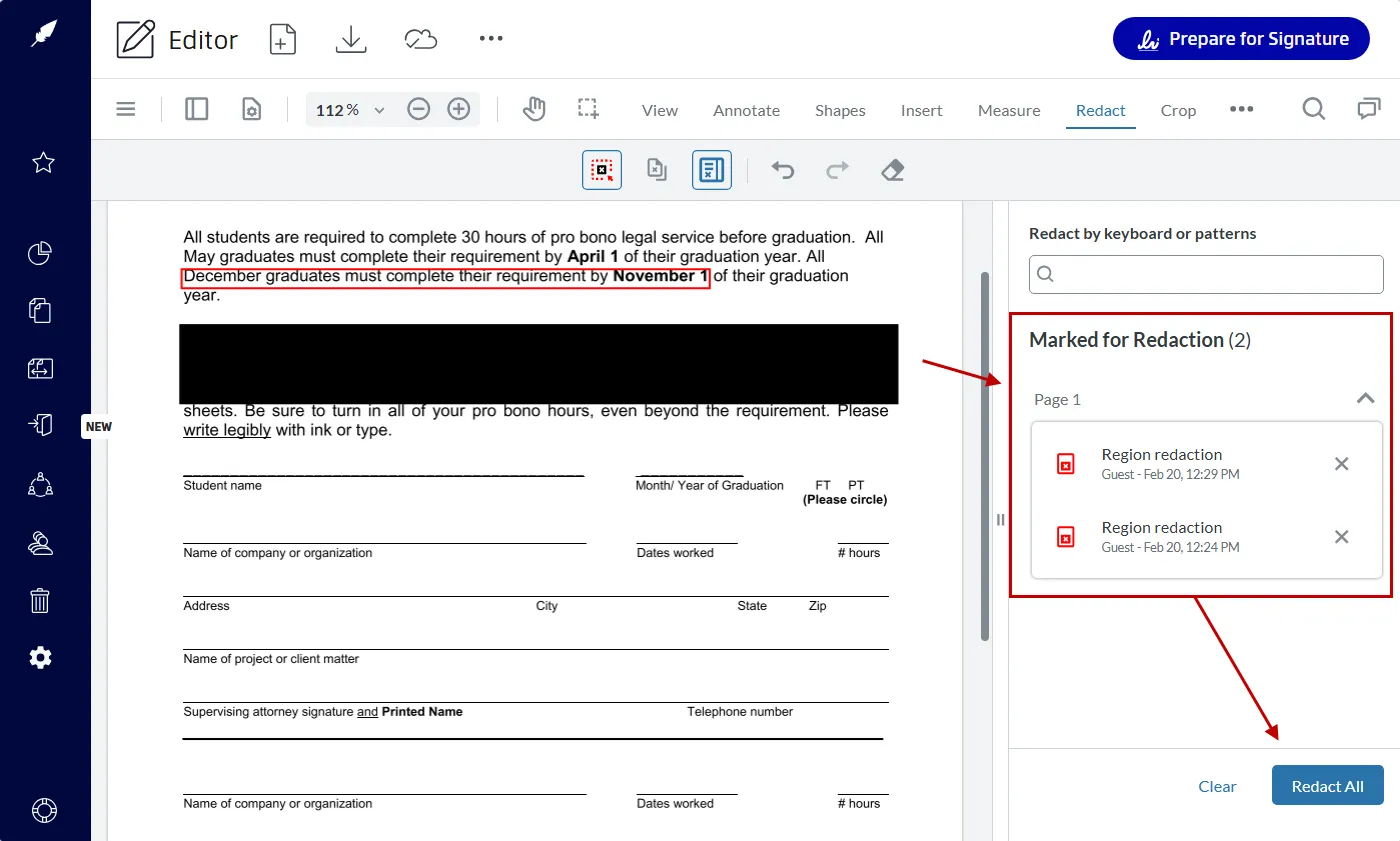Switch to the Insert tab

coord(922,110)
